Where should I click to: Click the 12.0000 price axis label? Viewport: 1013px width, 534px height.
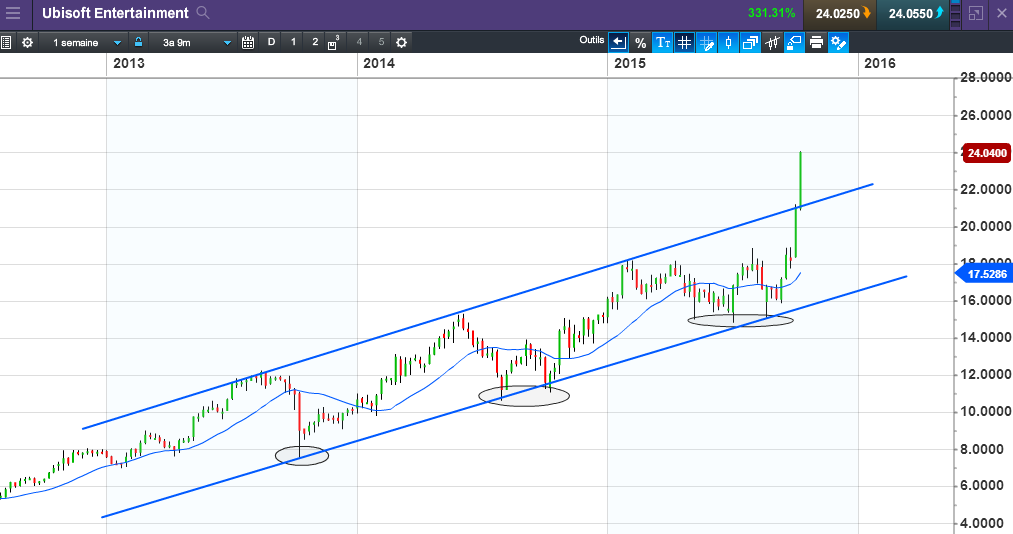(x=985, y=375)
